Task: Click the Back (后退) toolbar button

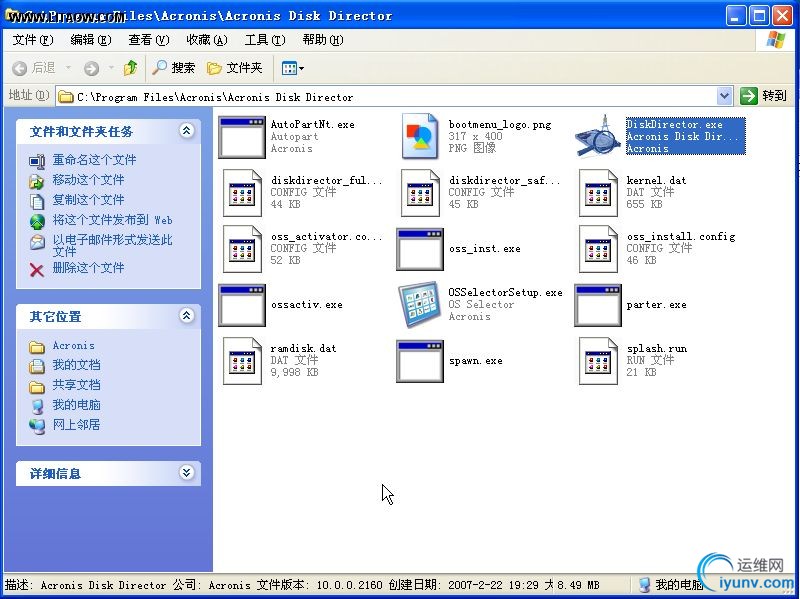Action: (x=34, y=68)
